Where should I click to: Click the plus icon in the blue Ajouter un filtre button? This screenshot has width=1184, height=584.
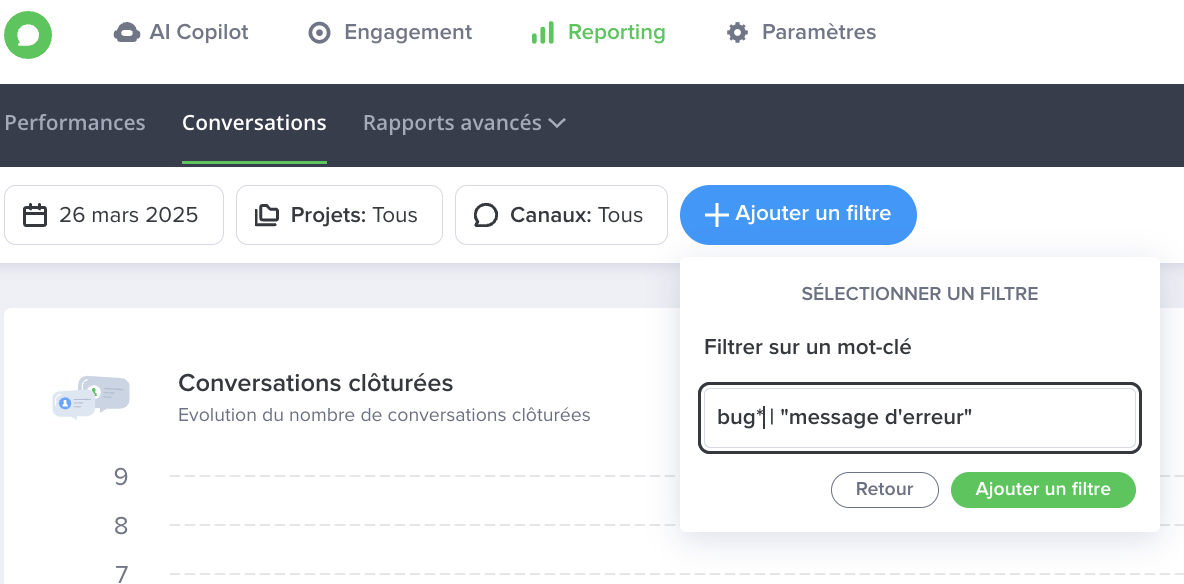pyautogui.click(x=716, y=215)
